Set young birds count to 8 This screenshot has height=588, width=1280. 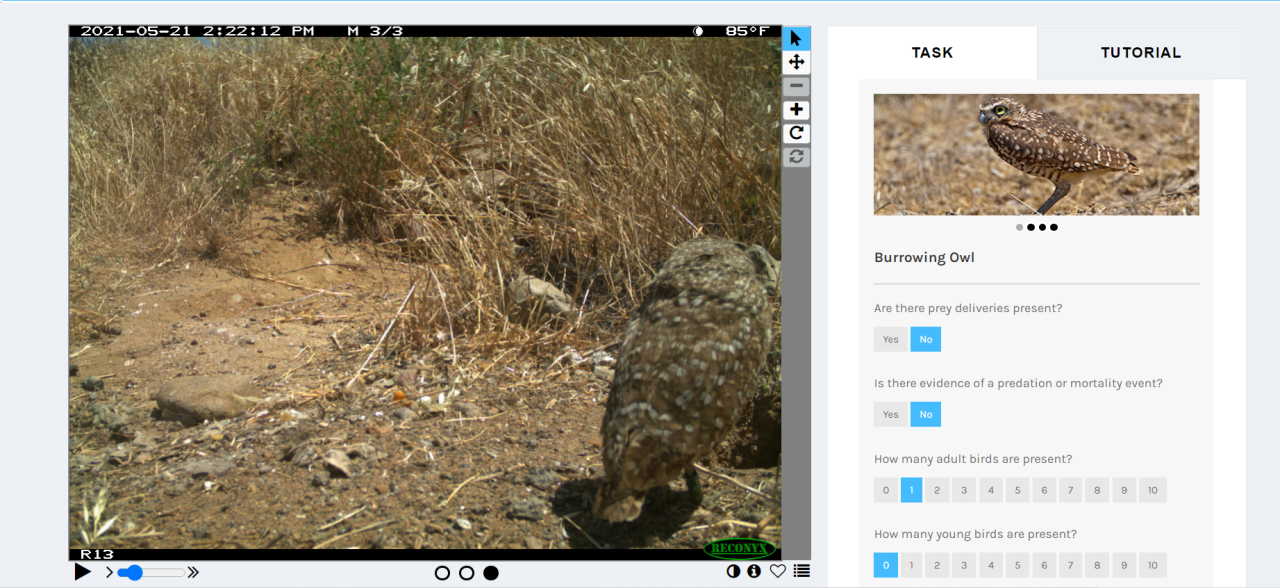click(x=1097, y=565)
